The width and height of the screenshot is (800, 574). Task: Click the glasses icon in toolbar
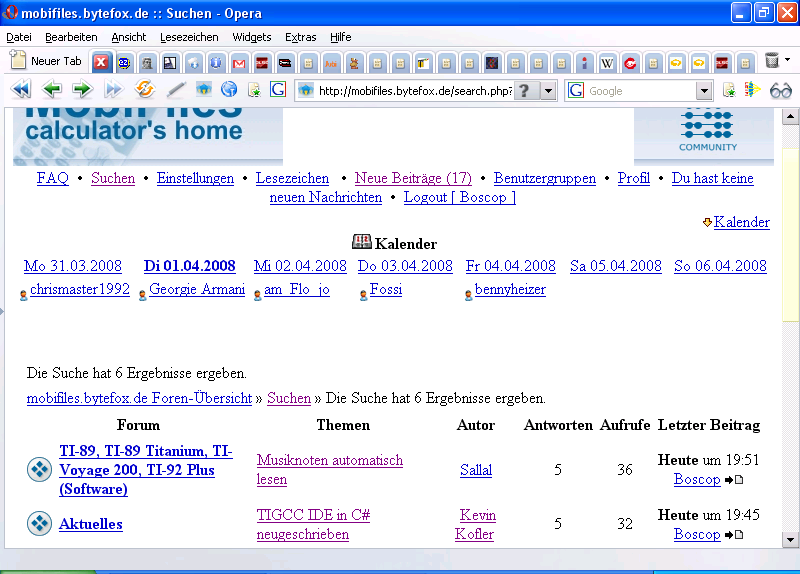pos(780,90)
